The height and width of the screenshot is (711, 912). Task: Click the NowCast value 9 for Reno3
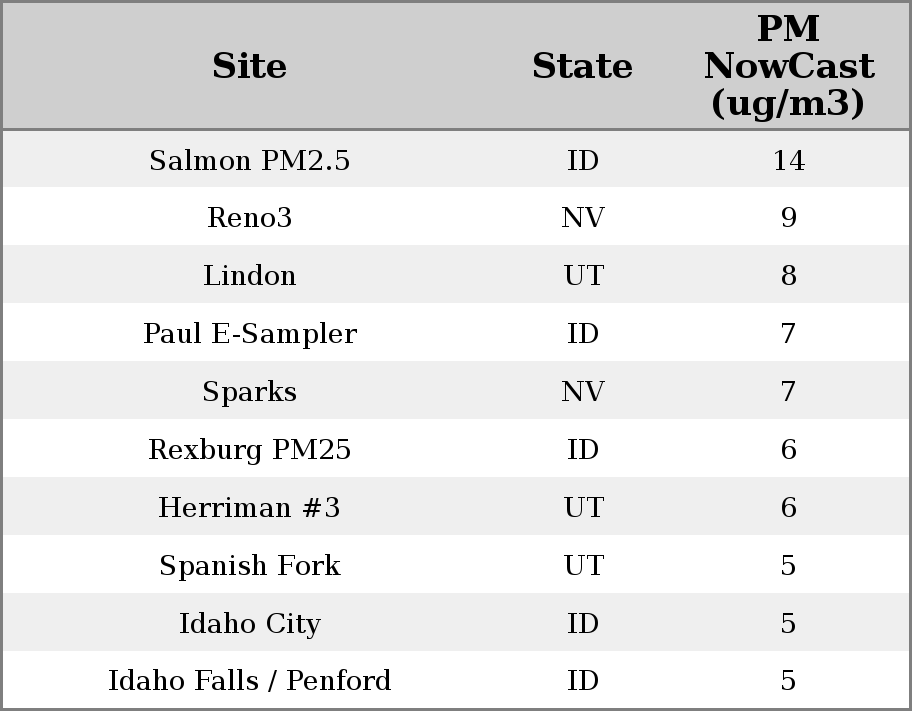pyautogui.click(x=788, y=218)
